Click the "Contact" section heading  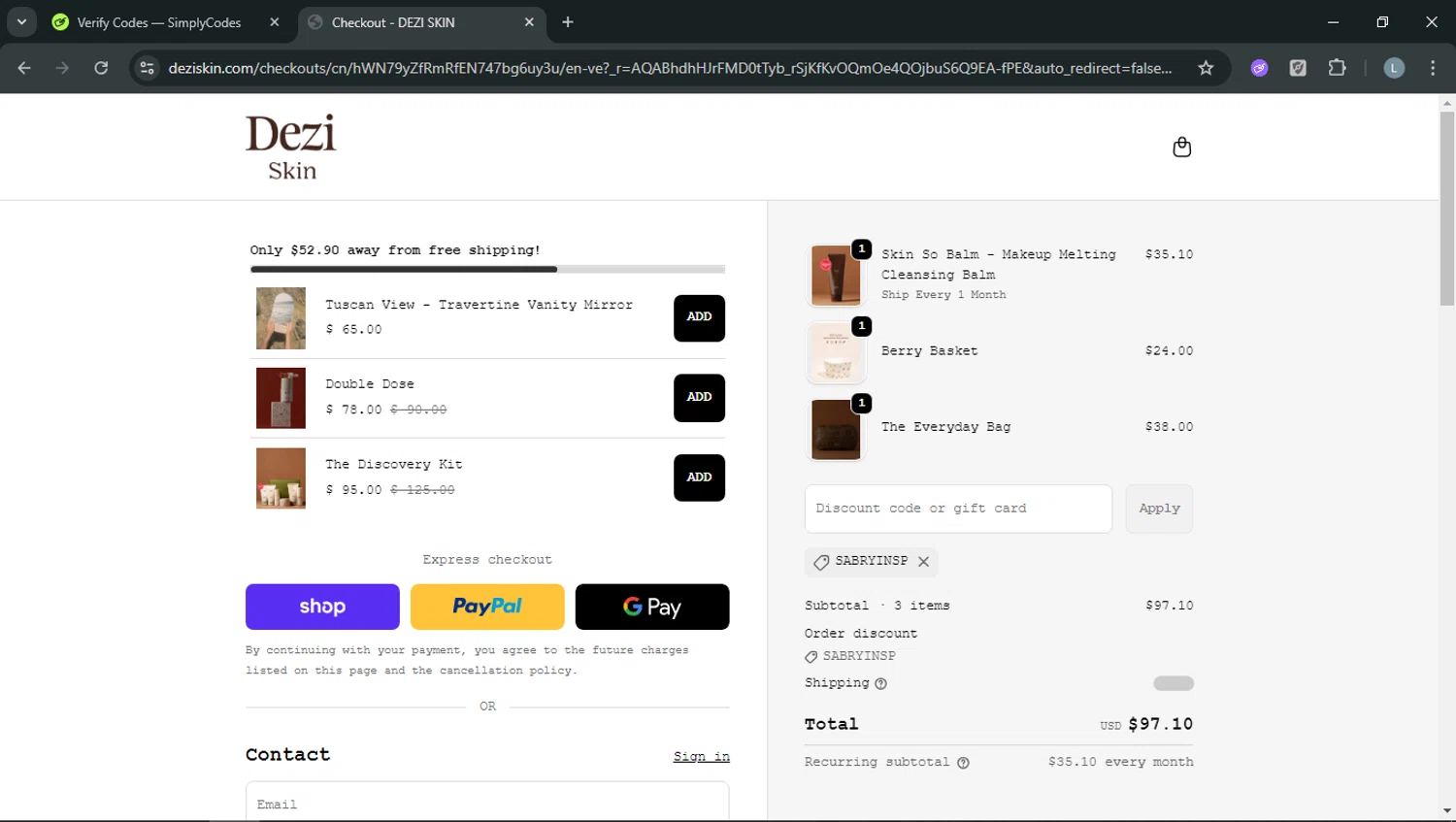point(287,754)
